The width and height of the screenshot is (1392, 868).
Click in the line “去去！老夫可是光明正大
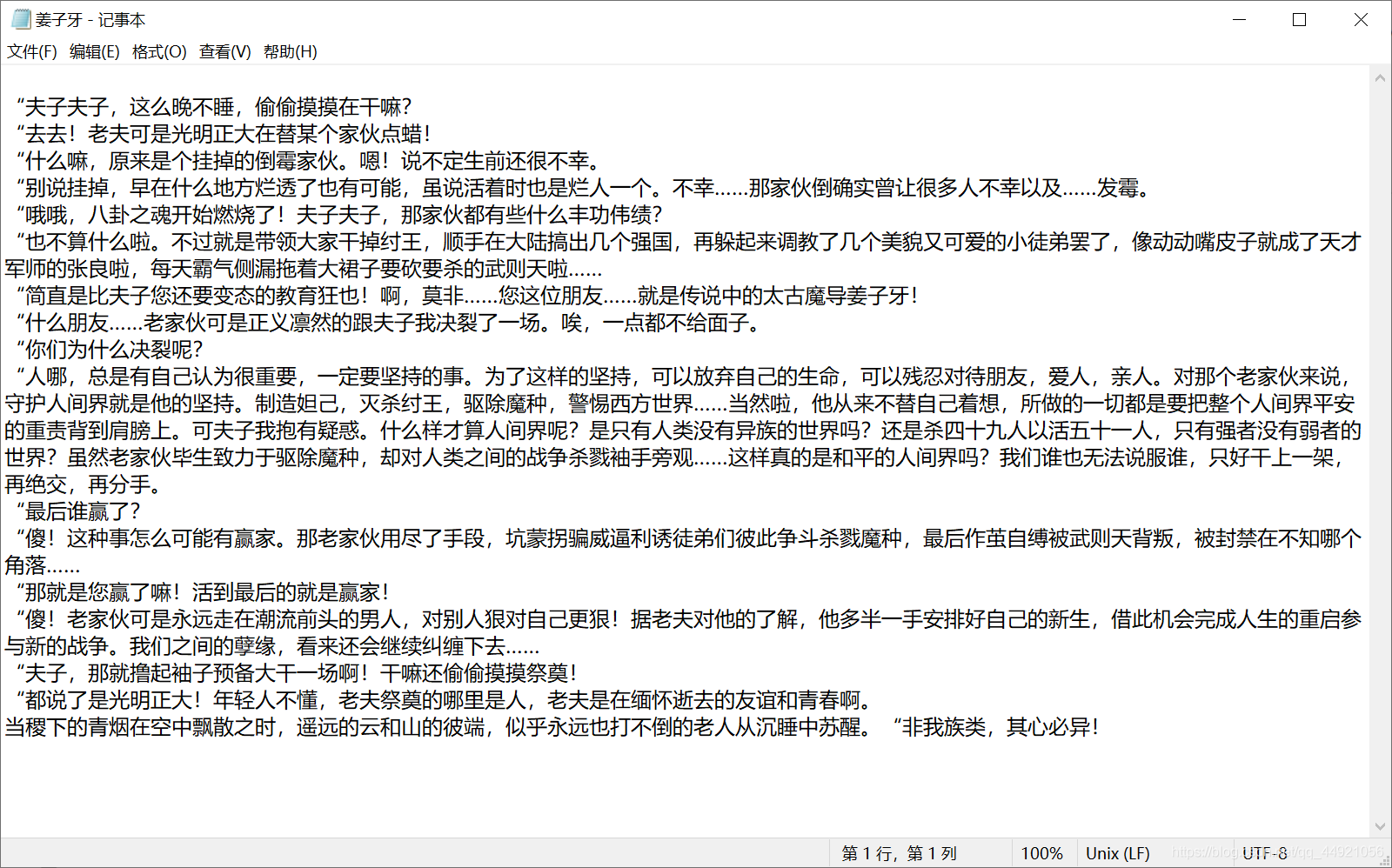point(224,134)
